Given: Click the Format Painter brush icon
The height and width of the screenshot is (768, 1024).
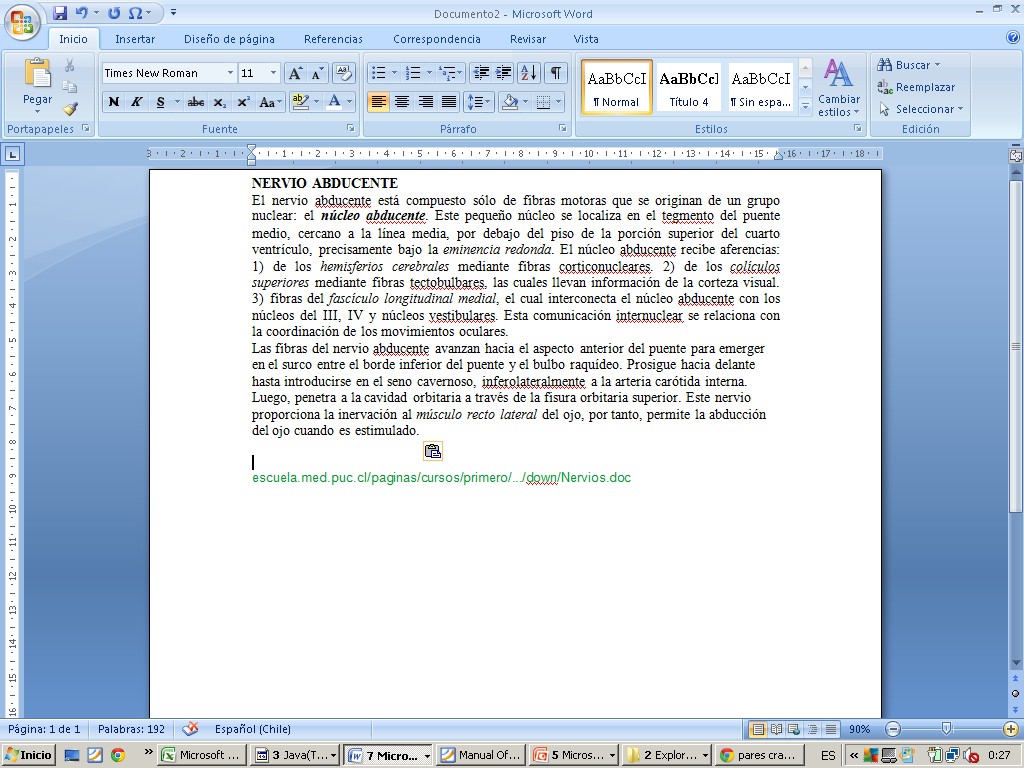Looking at the screenshot, I should [x=70, y=109].
